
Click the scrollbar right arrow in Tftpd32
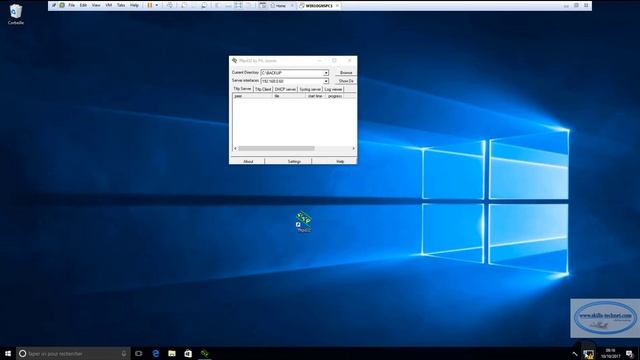pyautogui.click(x=353, y=149)
